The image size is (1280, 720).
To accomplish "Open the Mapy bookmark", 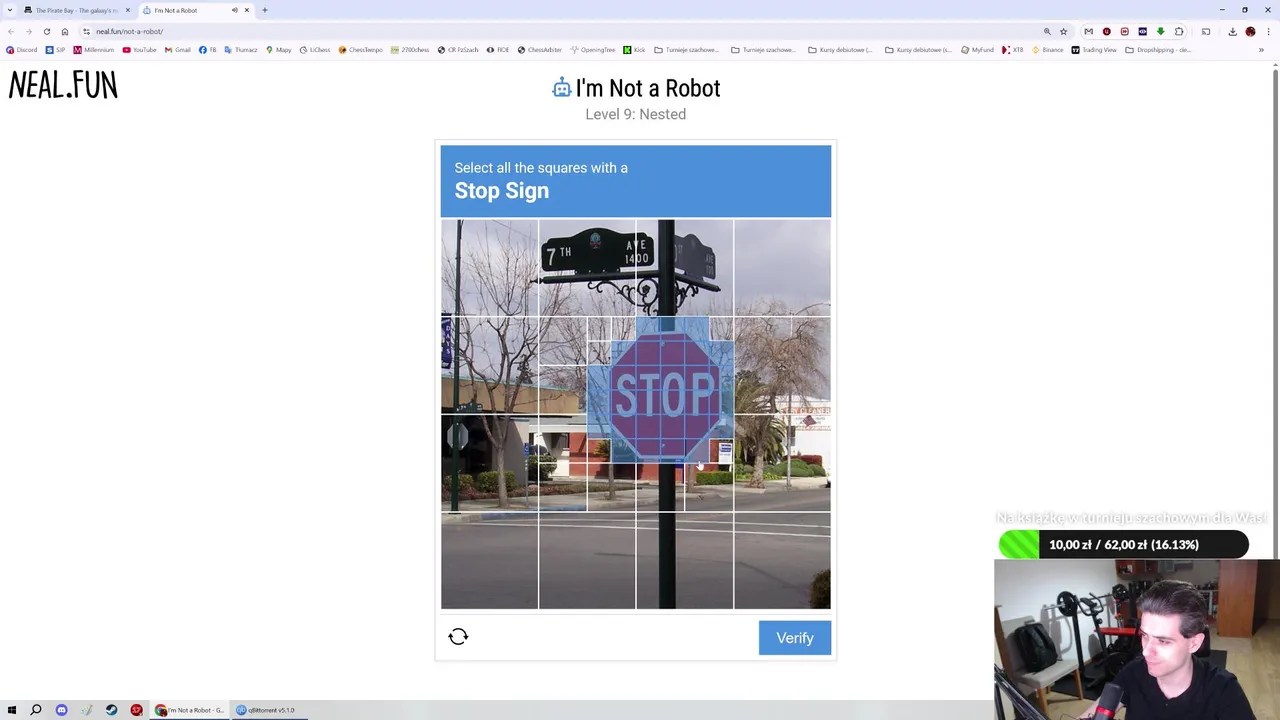I will coord(279,50).
